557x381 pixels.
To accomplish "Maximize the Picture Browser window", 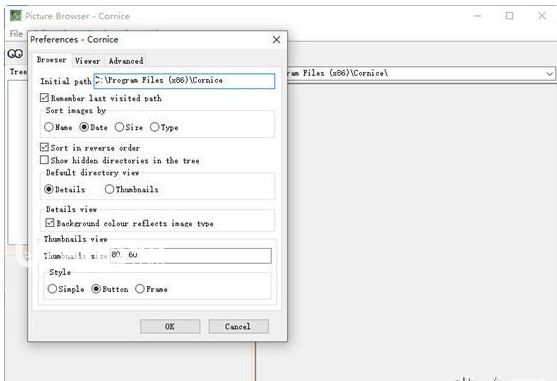I will click(509, 16).
